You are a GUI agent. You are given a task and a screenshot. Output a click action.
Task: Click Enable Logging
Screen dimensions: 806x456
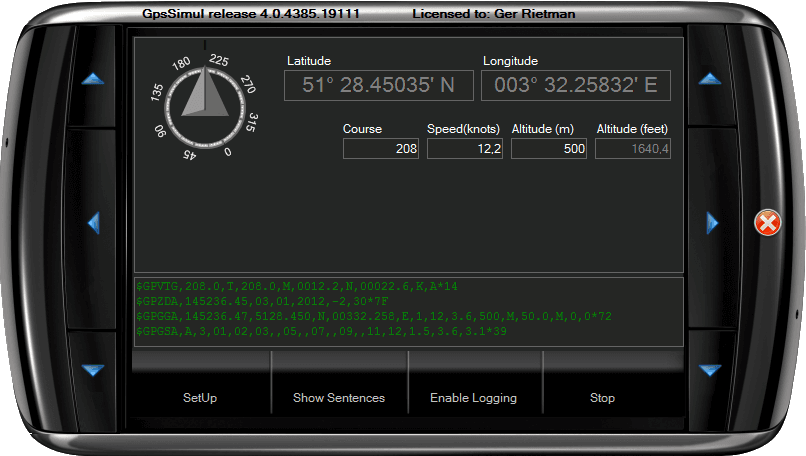[473, 397]
